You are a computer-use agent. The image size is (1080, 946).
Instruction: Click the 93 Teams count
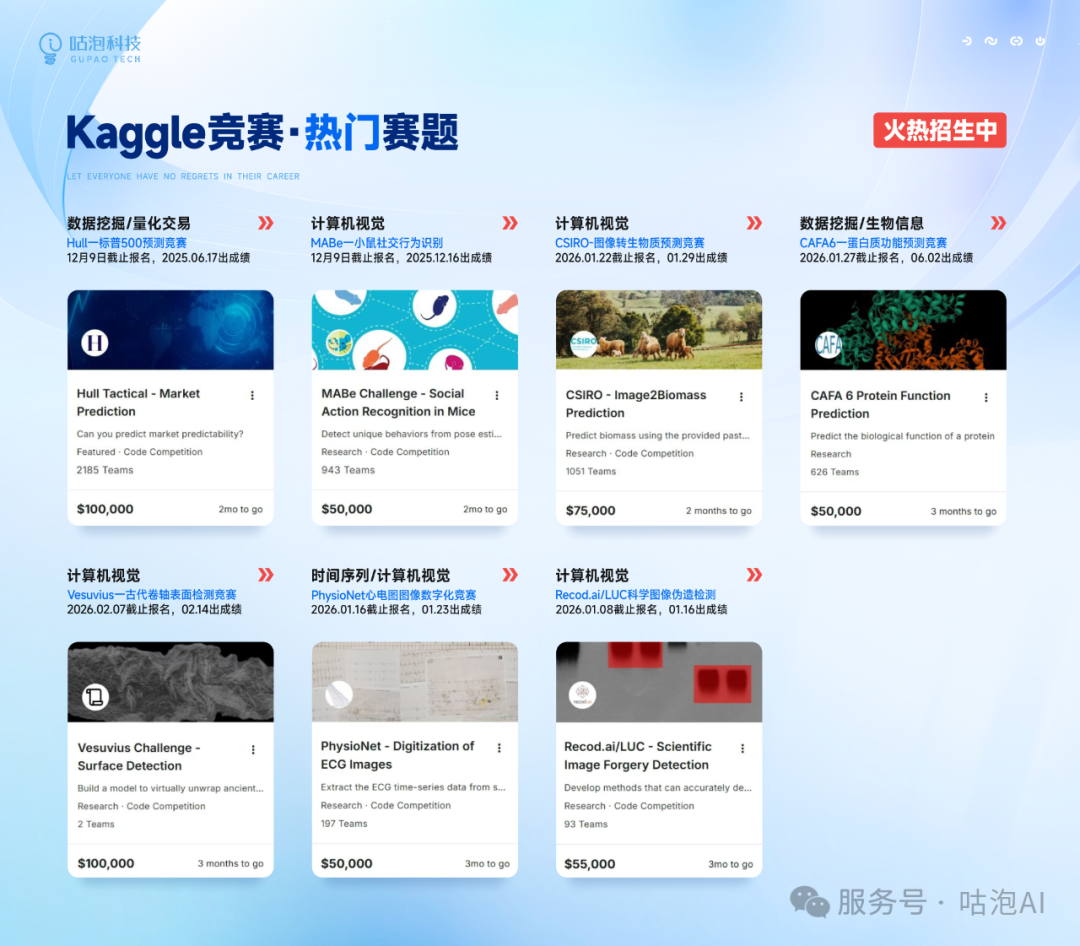tap(585, 824)
